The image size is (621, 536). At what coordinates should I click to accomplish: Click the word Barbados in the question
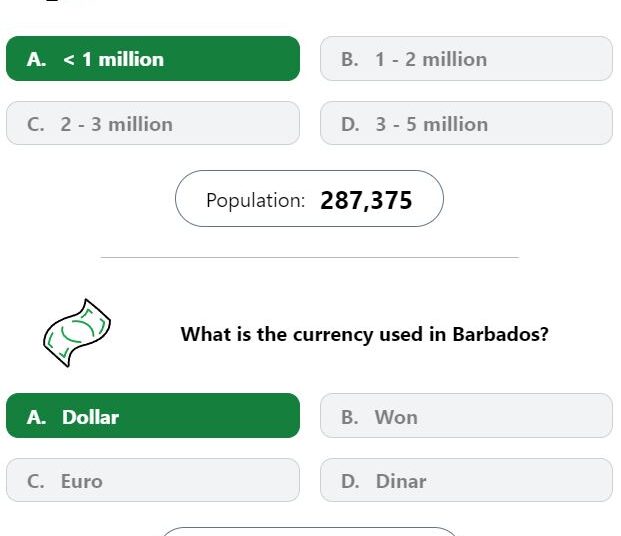click(501, 334)
